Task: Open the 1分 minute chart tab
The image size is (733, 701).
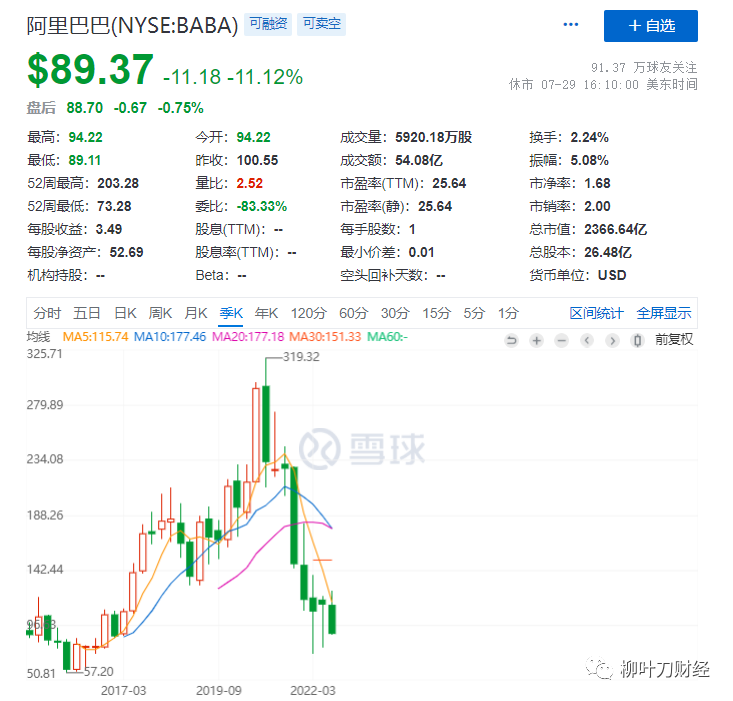Action: point(508,313)
